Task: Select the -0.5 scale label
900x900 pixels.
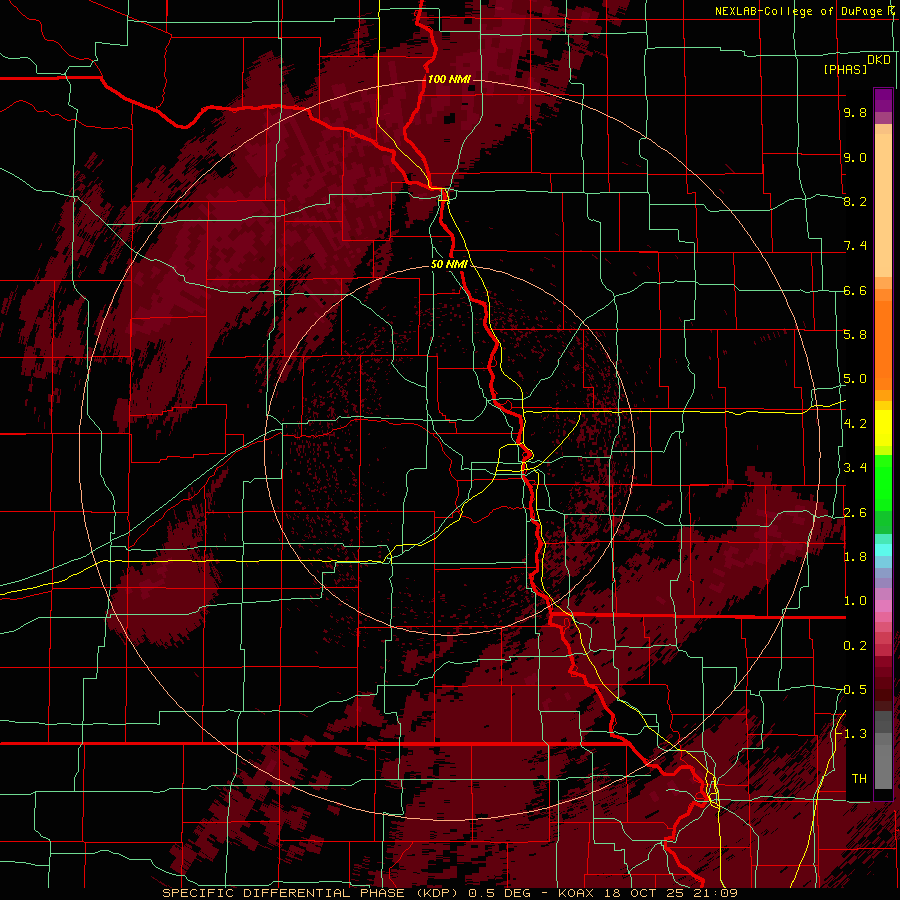Action: tap(852, 690)
